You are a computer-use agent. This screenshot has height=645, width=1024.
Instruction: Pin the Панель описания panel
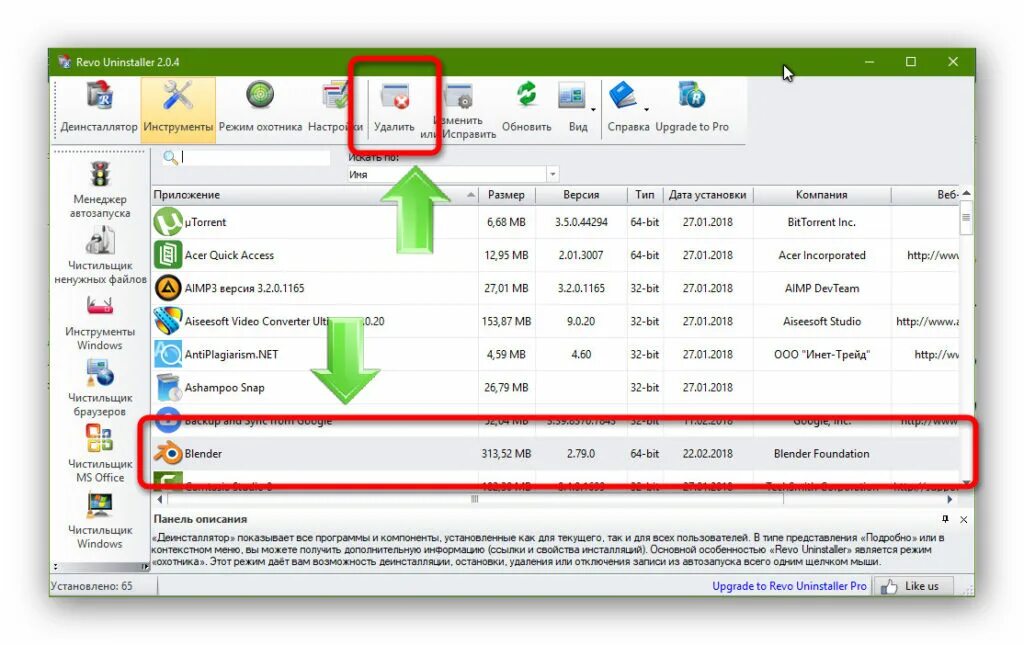(x=945, y=519)
